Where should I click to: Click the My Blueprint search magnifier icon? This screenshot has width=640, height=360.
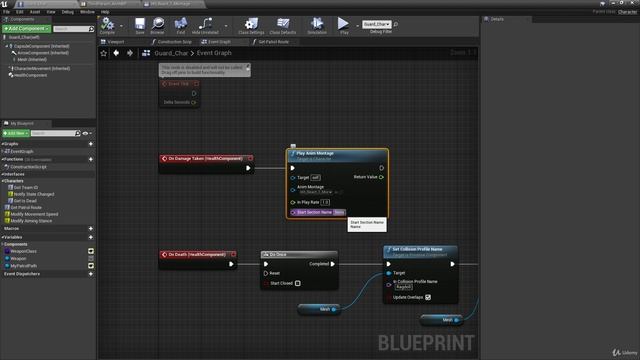78,133
